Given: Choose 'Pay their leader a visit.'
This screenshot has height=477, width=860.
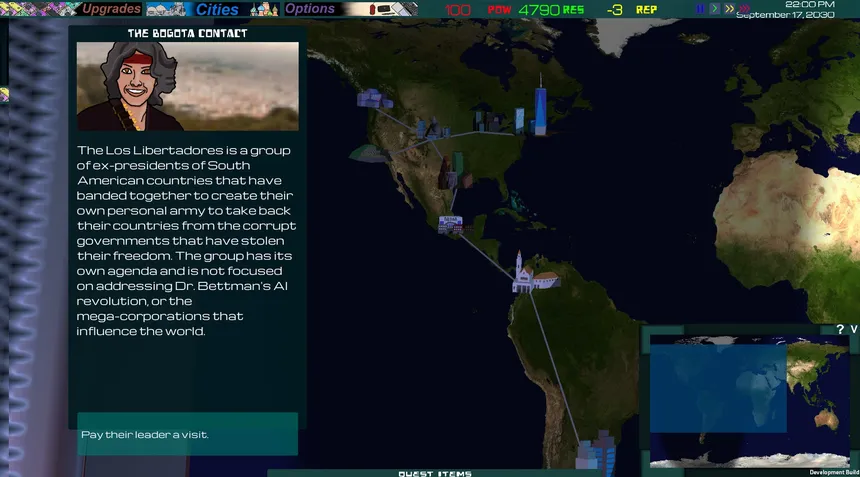Looking at the screenshot, I should (188, 434).
